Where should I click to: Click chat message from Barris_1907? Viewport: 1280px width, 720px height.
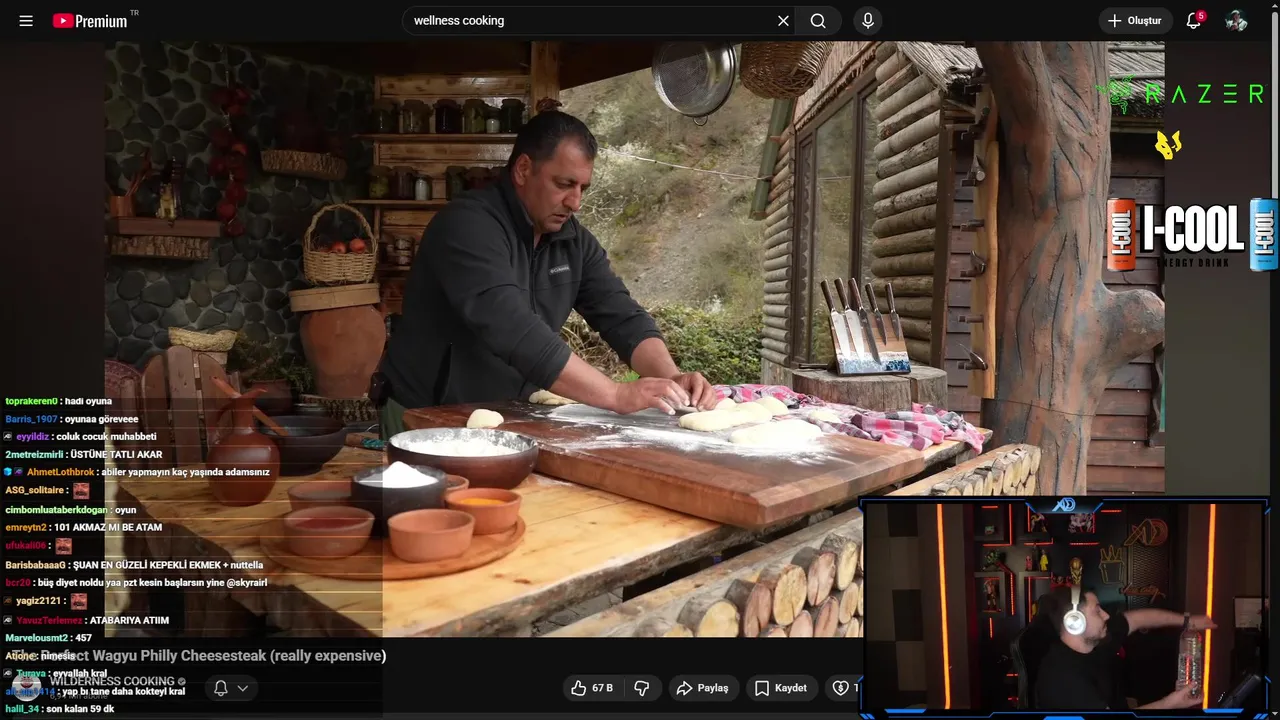tap(72, 419)
